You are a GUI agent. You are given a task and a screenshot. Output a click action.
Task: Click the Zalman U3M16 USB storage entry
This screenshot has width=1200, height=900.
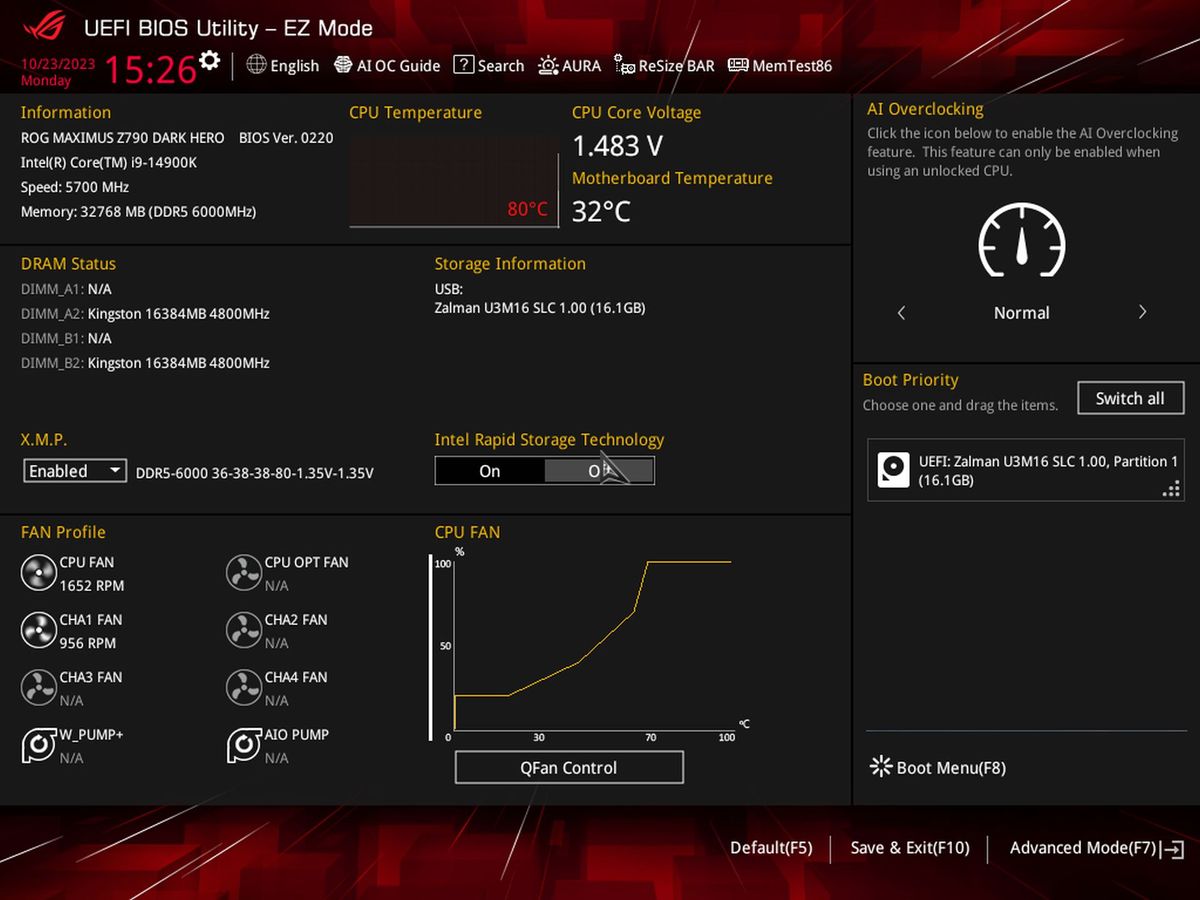540,308
